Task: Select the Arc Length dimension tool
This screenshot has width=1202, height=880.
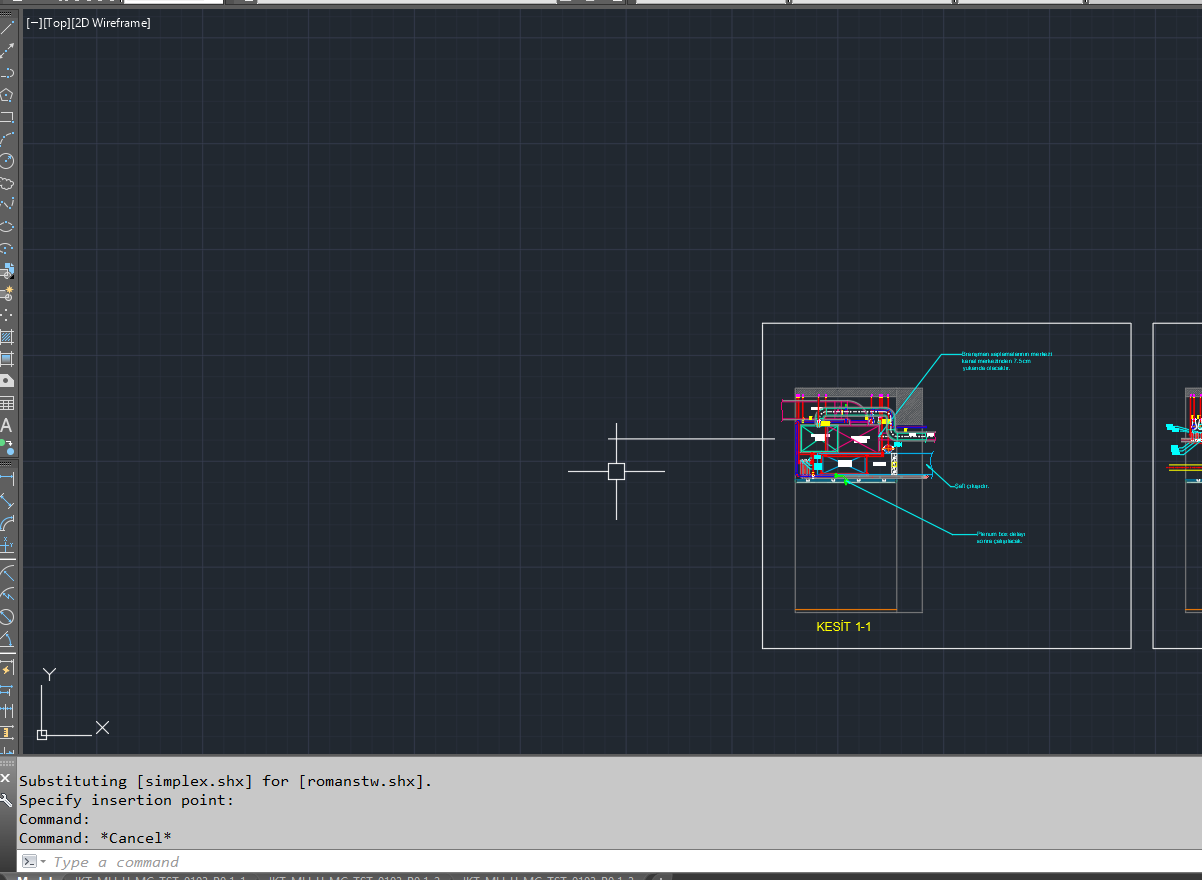Action: click(x=7, y=523)
